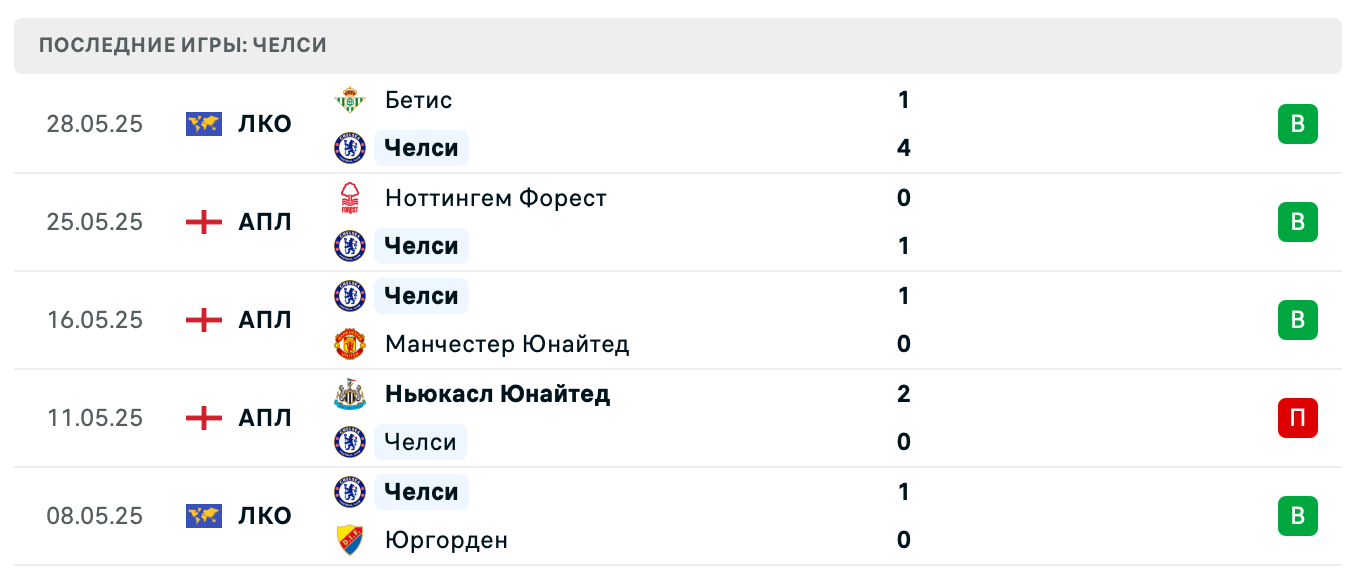Screen dimensions: 1358x580
Task: Click the England flag icon for 25.05.25
Action: 204,222
